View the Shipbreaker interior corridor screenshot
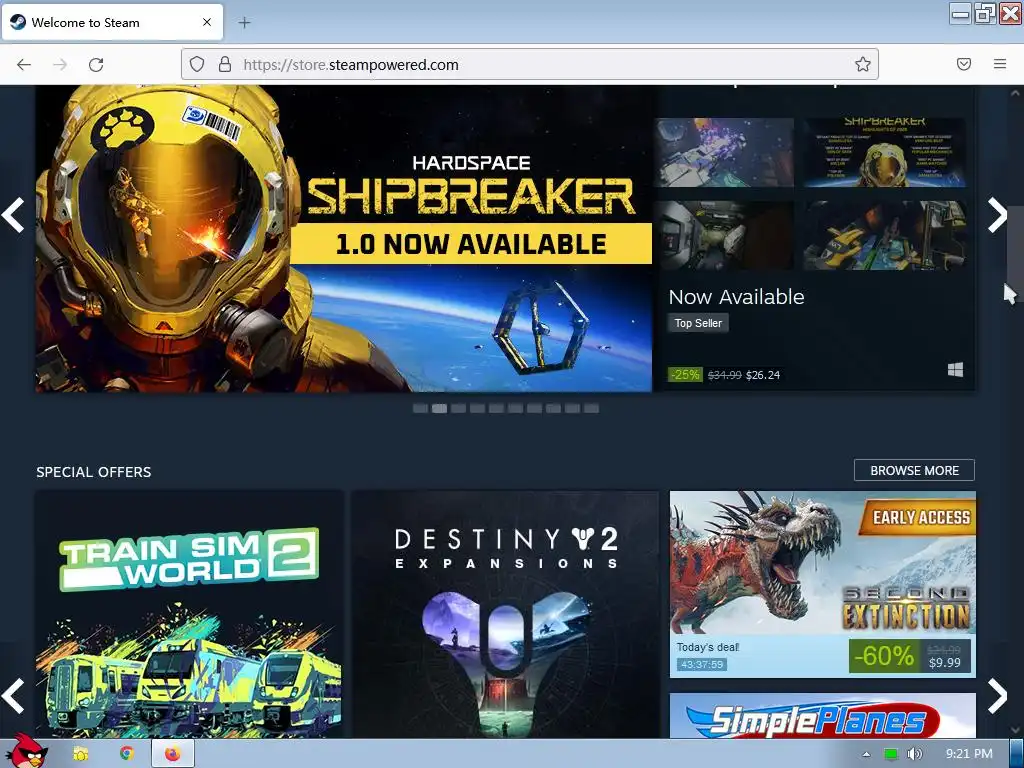This screenshot has height=768, width=1024. 724,235
